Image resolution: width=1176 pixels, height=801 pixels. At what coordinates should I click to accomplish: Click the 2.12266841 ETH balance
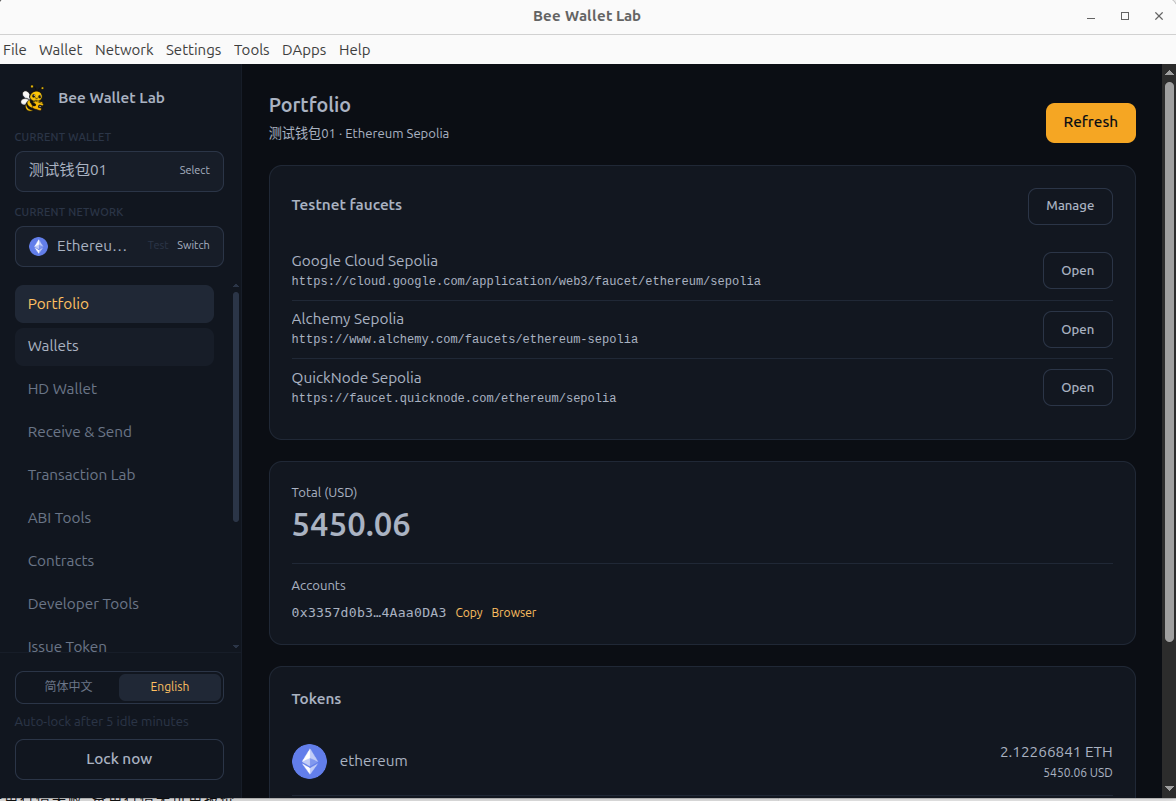(1056, 752)
